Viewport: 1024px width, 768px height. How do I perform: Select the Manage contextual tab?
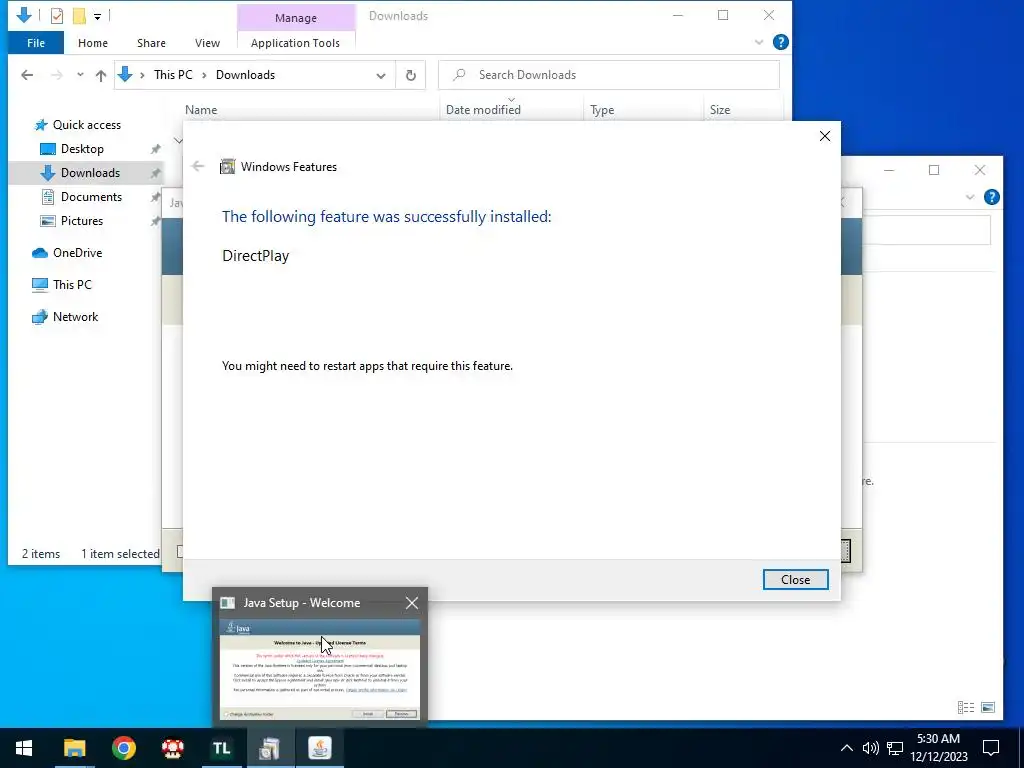tap(296, 18)
